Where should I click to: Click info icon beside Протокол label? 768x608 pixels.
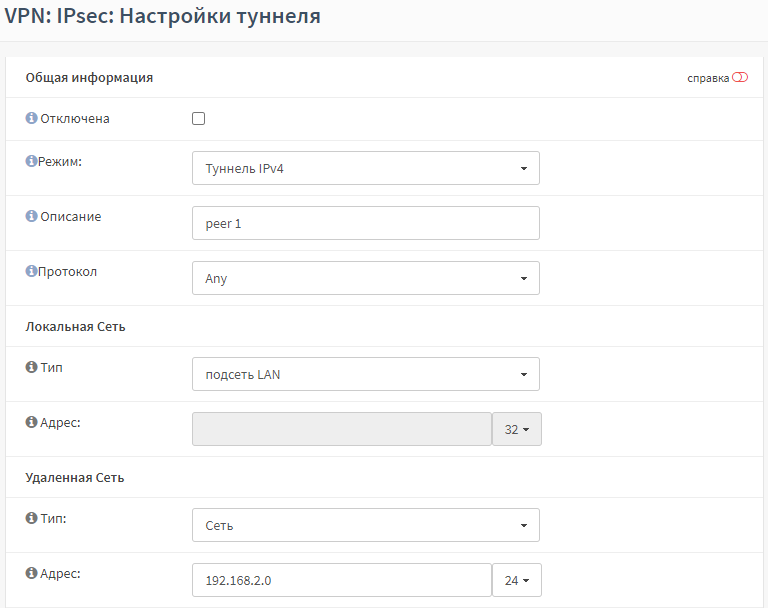click(x=31, y=271)
